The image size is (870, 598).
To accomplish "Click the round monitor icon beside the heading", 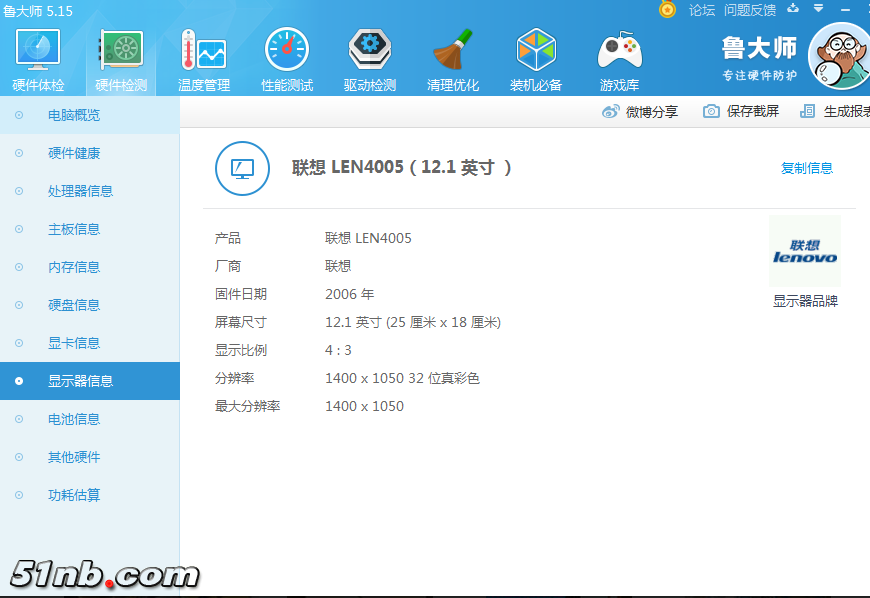I will 242,168.
